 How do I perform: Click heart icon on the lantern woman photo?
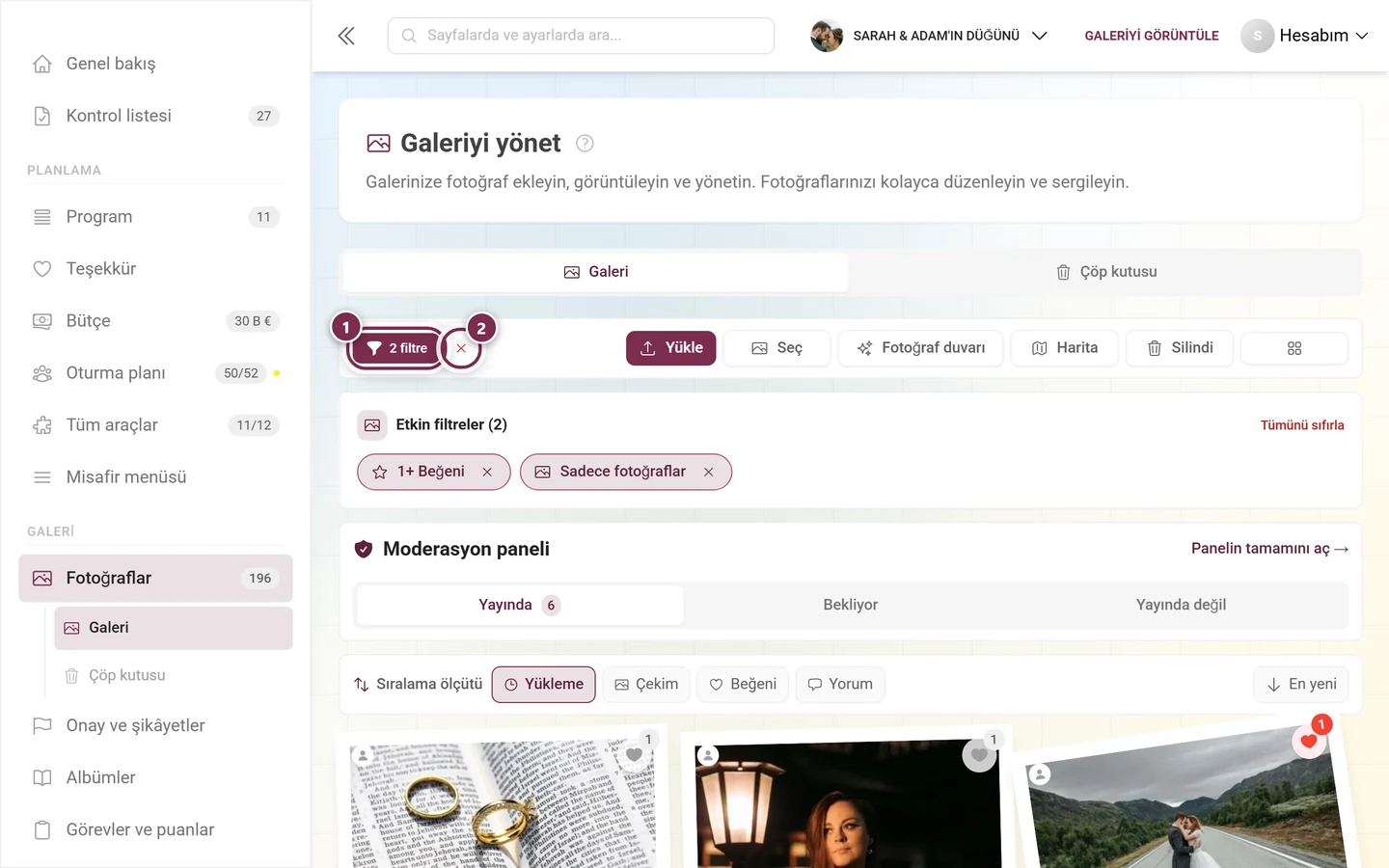pos(979,755)
